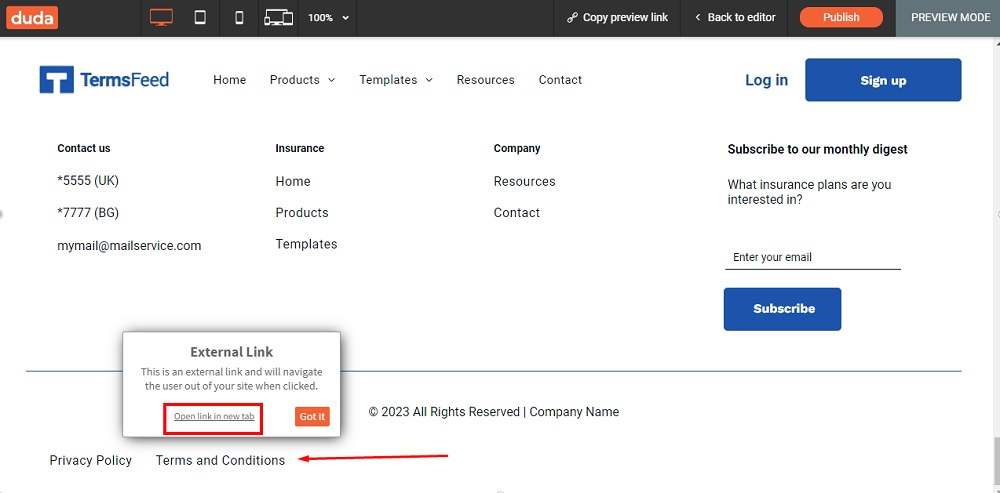The image size is (1000, 493).
Task: Expand the Products navigation dropdown
Action: [x=302, y=80]
